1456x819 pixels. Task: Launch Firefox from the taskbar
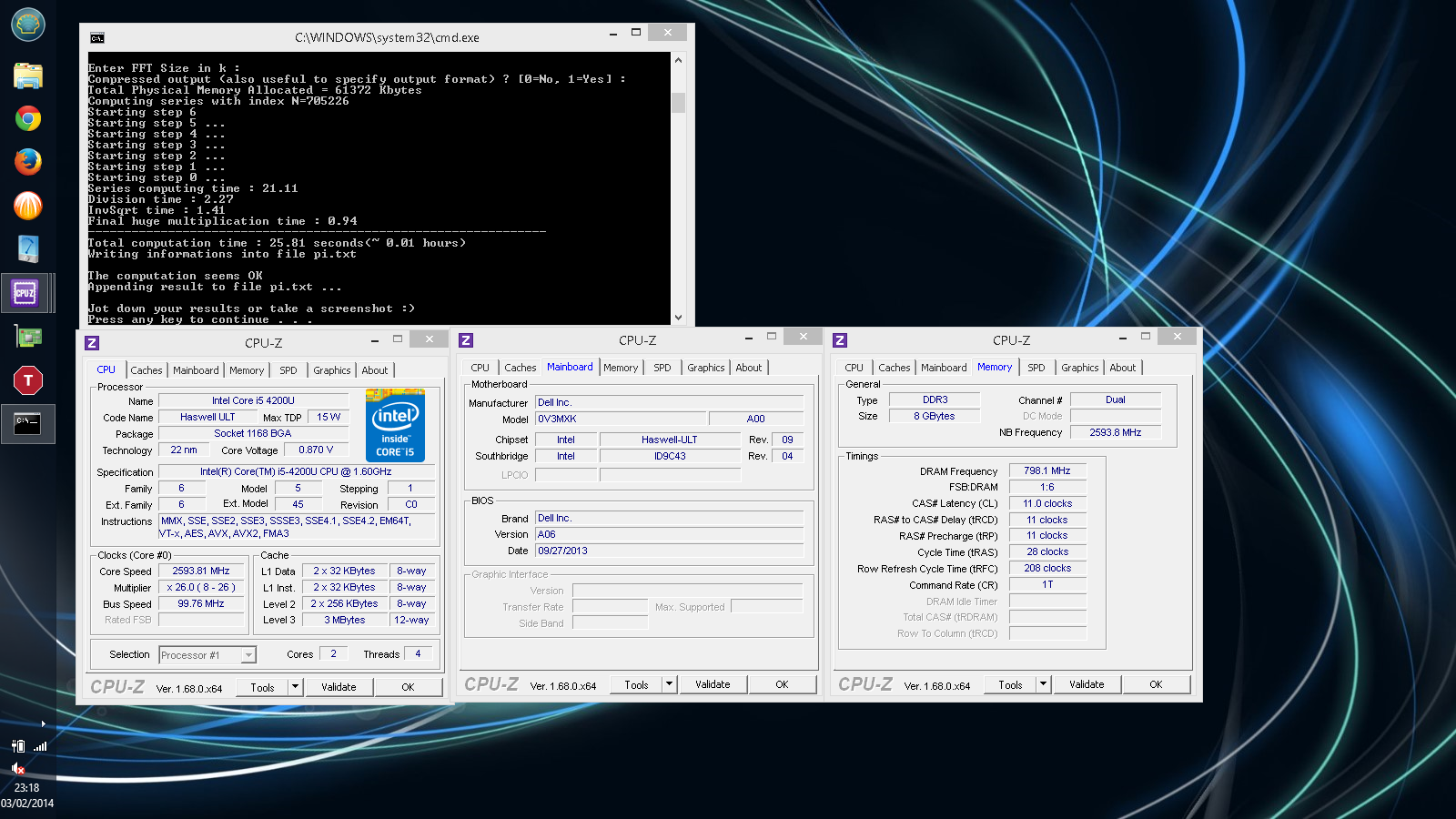(28, 162)
